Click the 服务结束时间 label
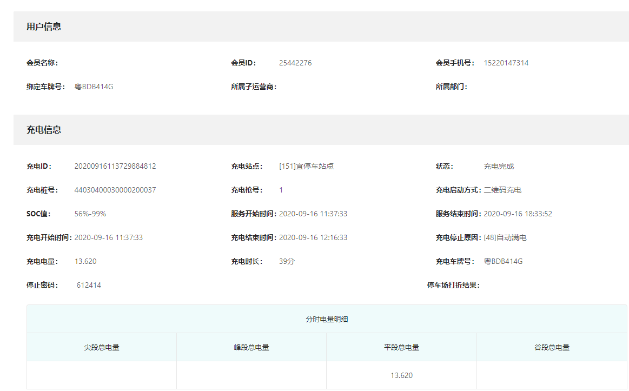629x391 pixels. pos(459,214)
